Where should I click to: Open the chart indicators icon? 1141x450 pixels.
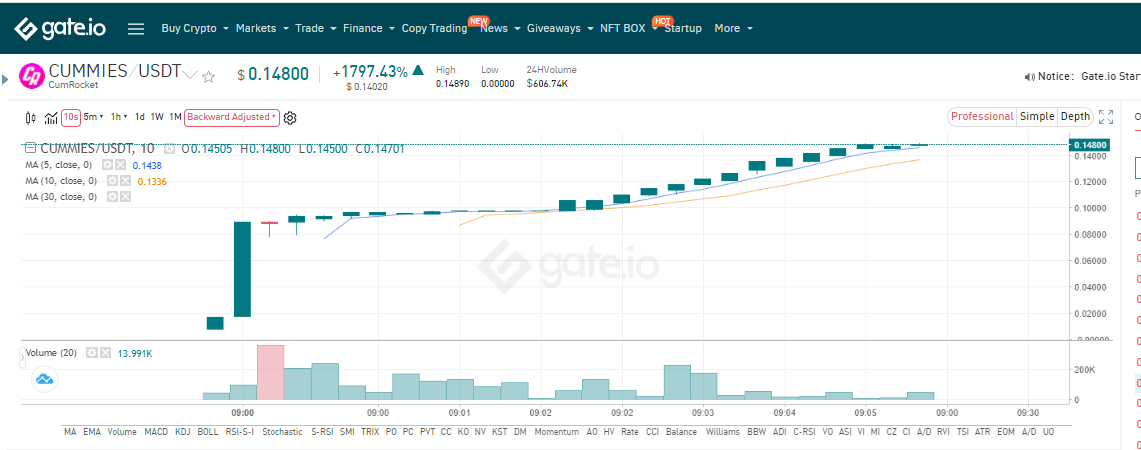pos(51,117)
